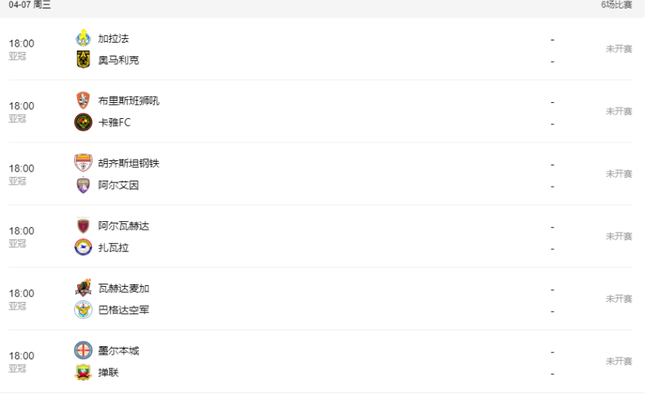Viewport: 650px width, 395px height.
Task: Click 未开赛 status for 墨尔本城 match
Action: tap(619, 361)
